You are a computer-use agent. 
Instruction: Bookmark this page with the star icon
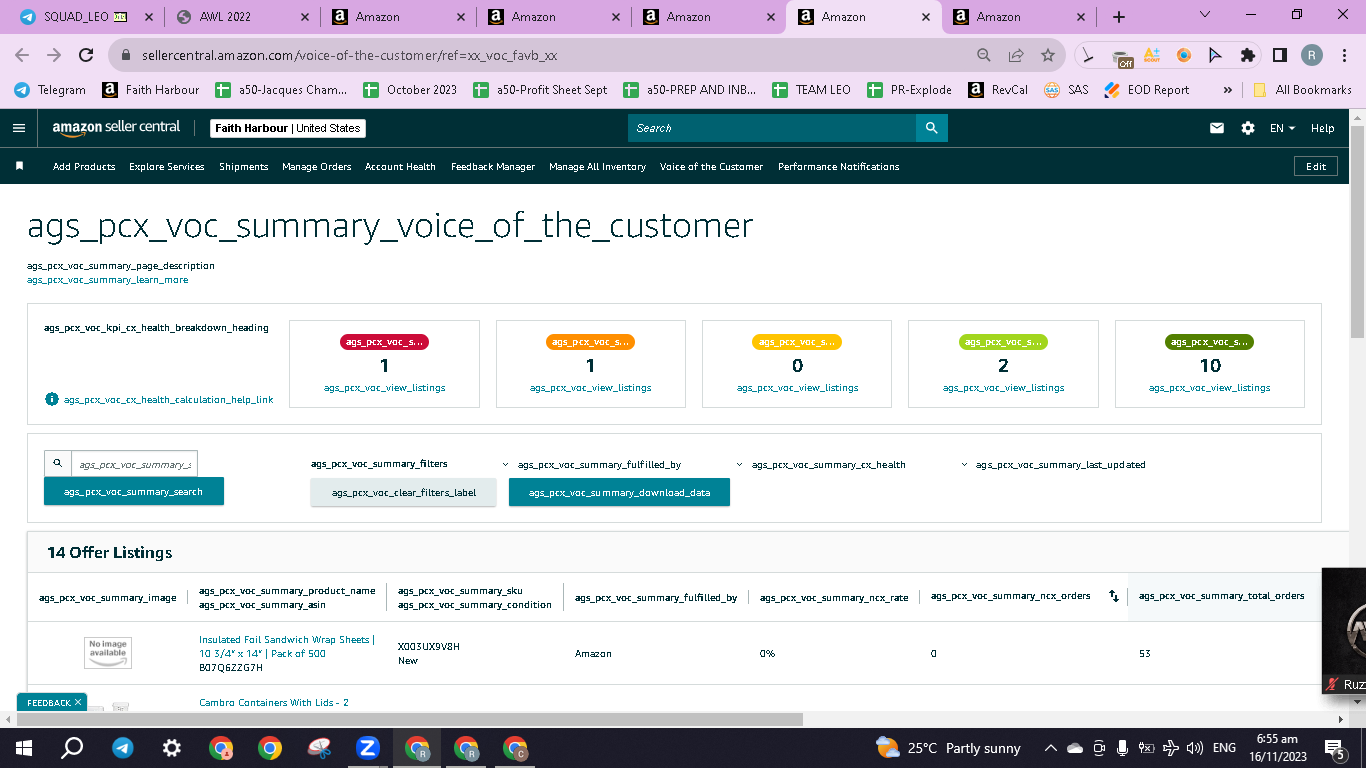pos(1048,55)
